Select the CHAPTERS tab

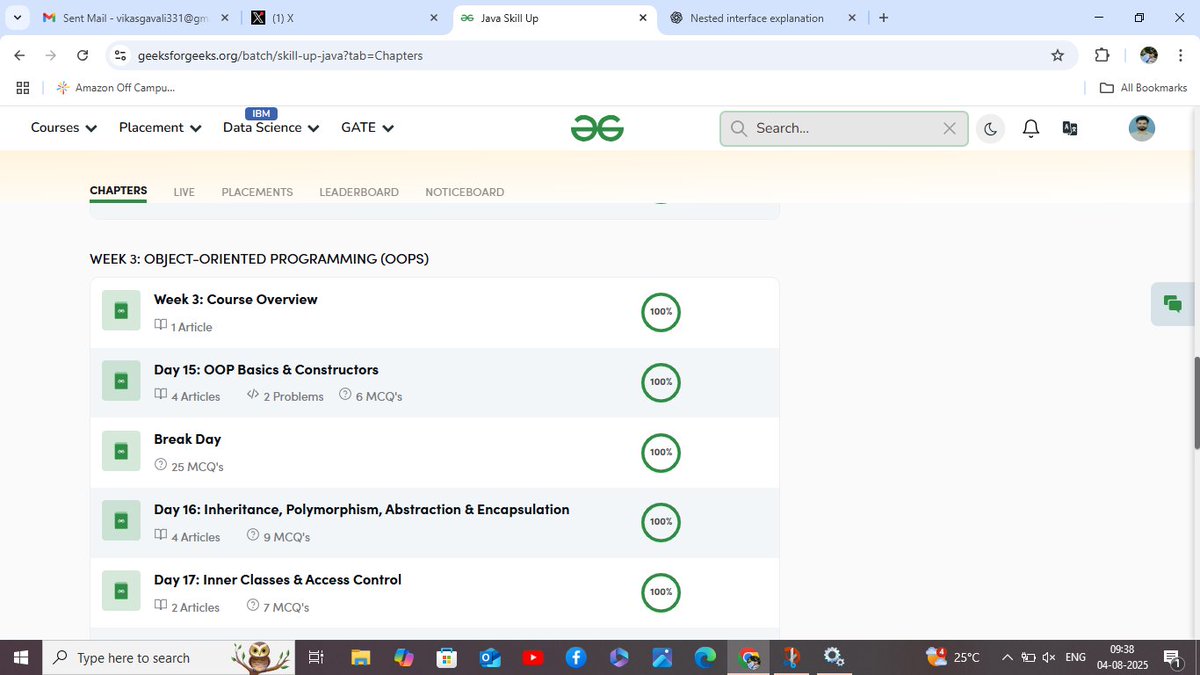click(118, 191)
